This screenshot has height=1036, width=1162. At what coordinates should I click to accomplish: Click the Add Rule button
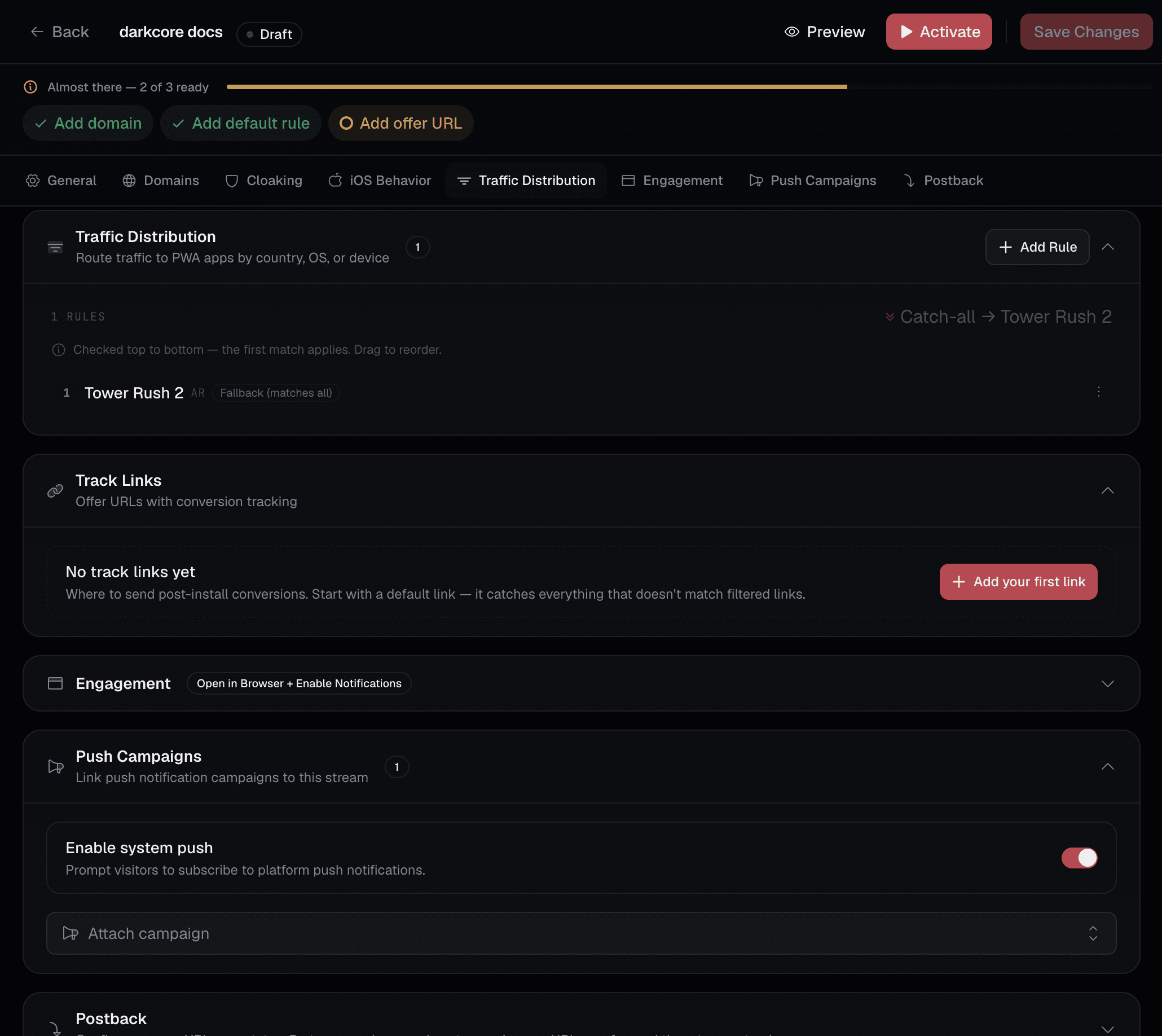click(1037, 247)
